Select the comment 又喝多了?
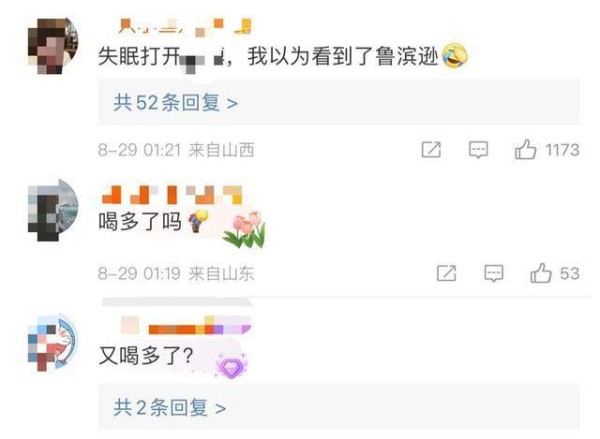Image resolution: width=600 pixels, height=439 pixels. pyautogui.click(x=146, y=356)
